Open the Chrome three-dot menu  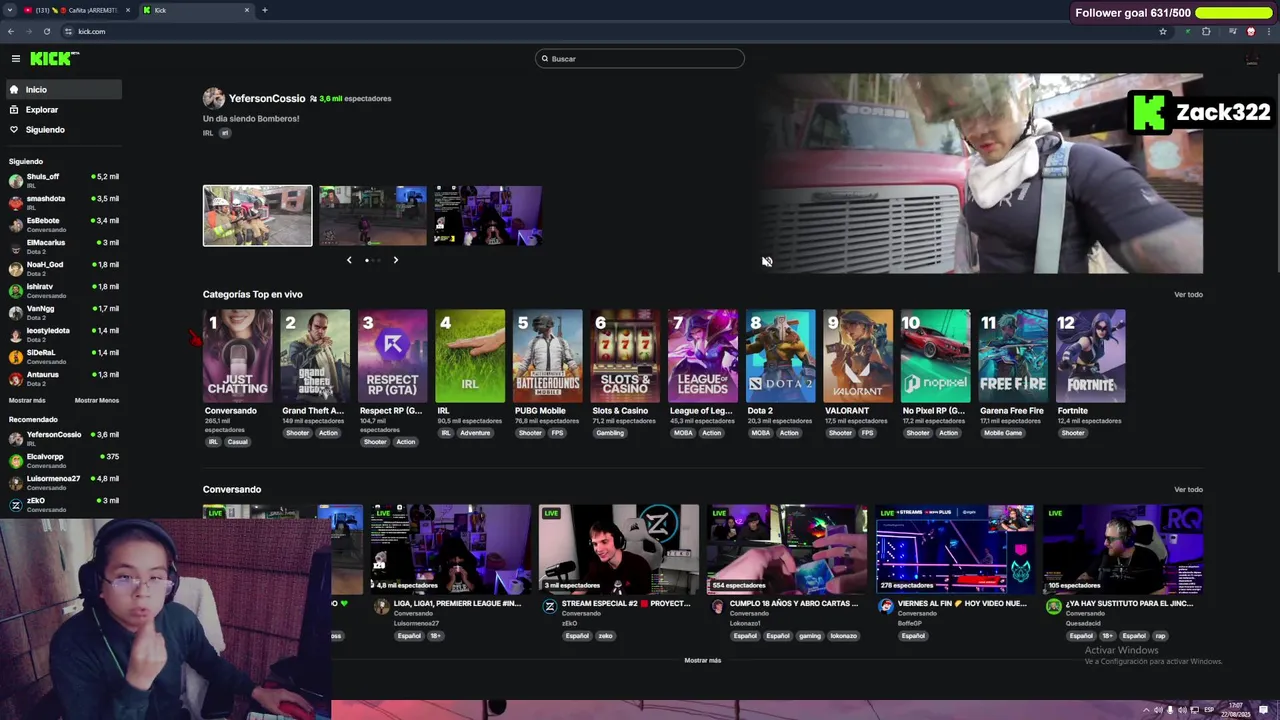[1269, 31]
